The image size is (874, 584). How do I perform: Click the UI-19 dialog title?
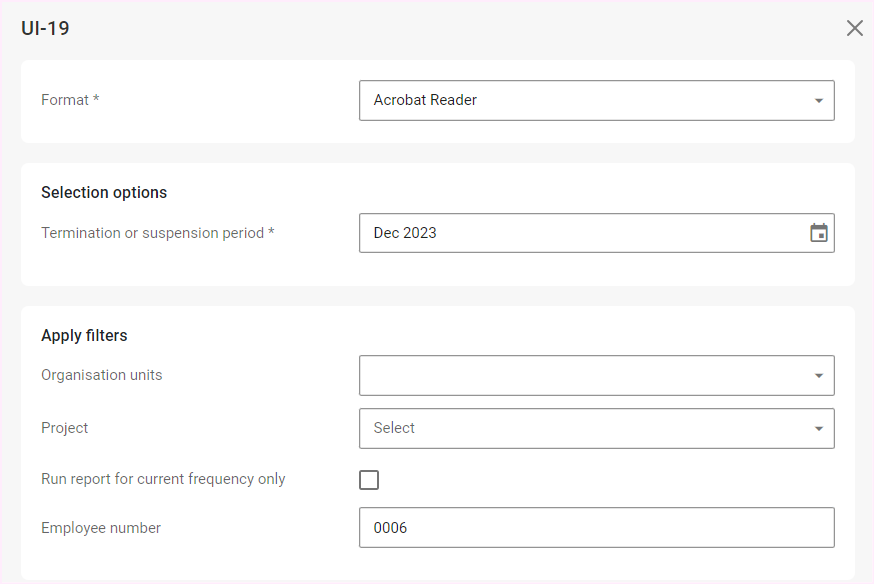pos(45,28)
